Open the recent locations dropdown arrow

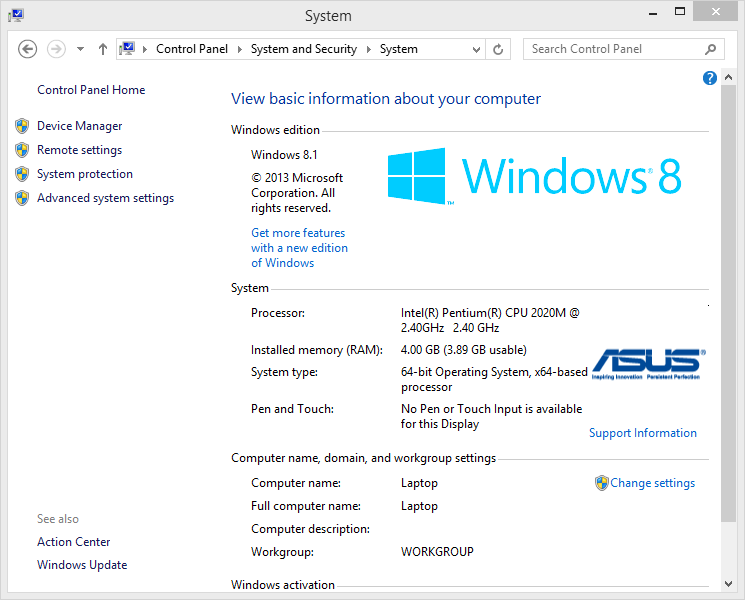click(80, 49)
